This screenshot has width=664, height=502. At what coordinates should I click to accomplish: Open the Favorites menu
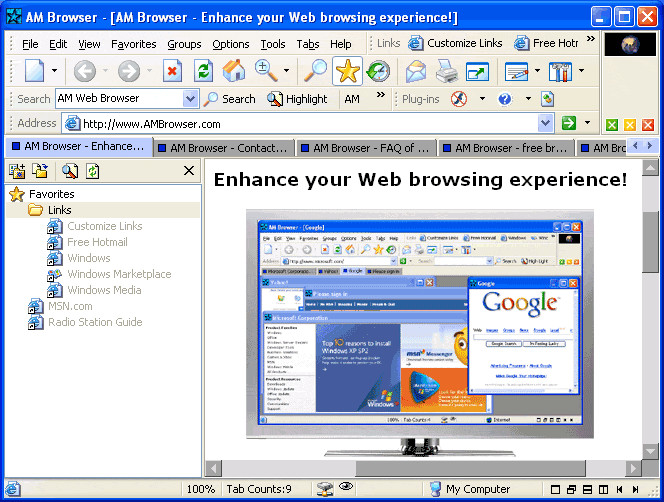pyautogui.click(x=133, y=44)
